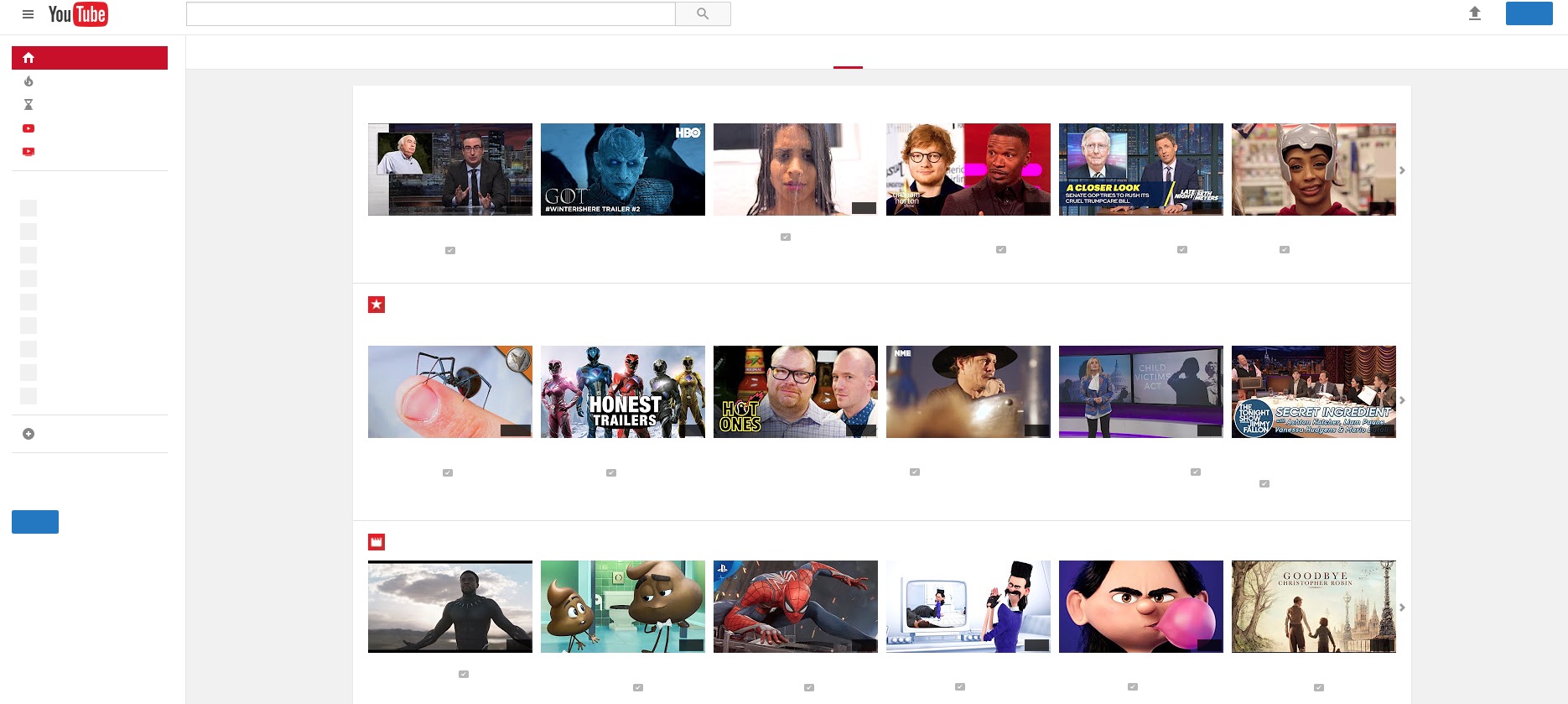Show next videos in the top thumbnail row
The height and width of the screenshot is (704, 1568).
1402,170
